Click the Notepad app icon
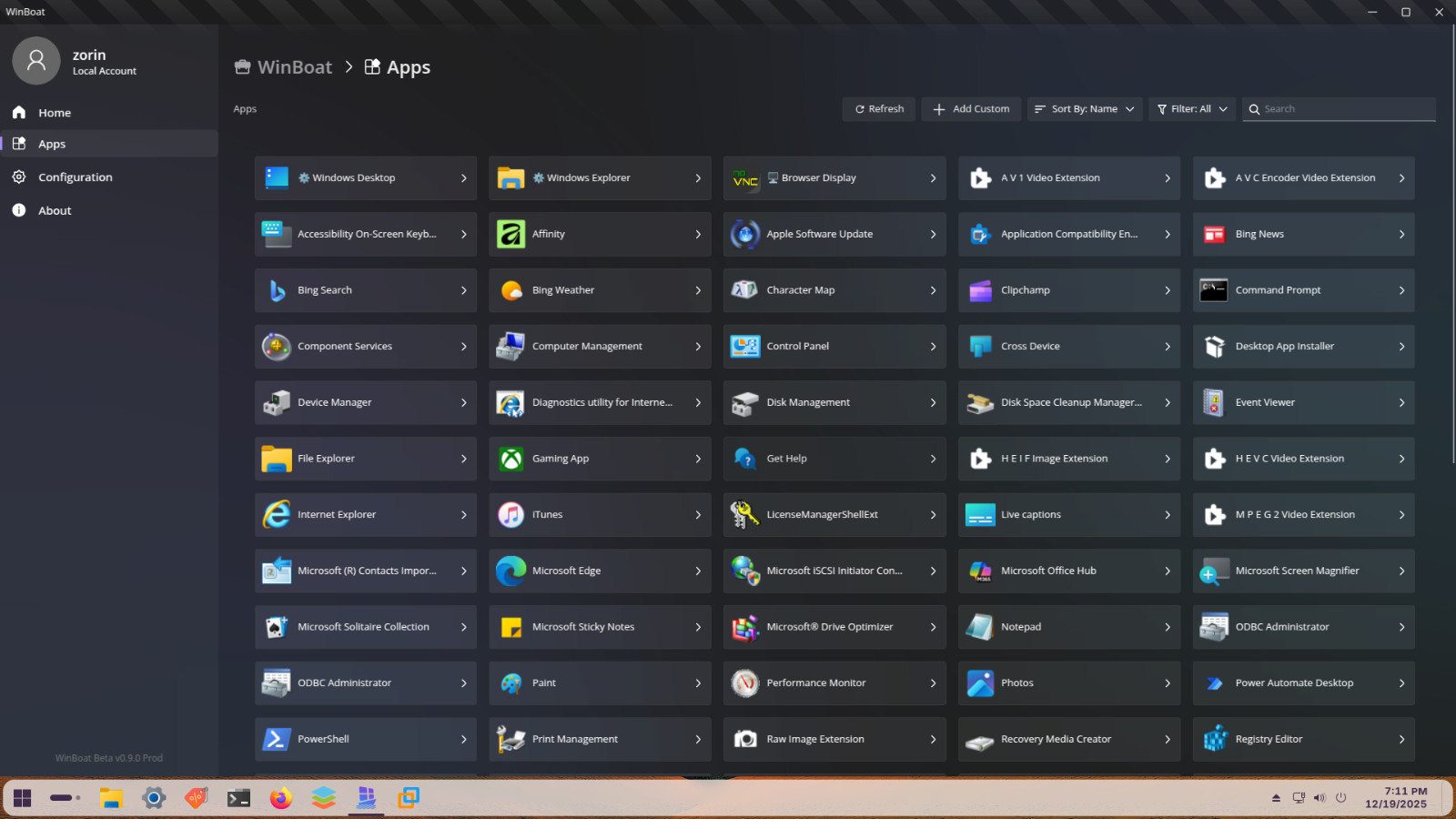Image resolution: width=1456 pixels, height=819 pixels. (980, 627)
